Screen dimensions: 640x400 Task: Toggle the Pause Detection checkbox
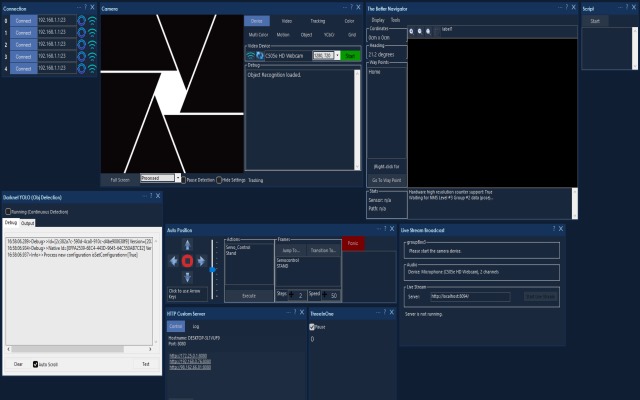coord(183,180)
